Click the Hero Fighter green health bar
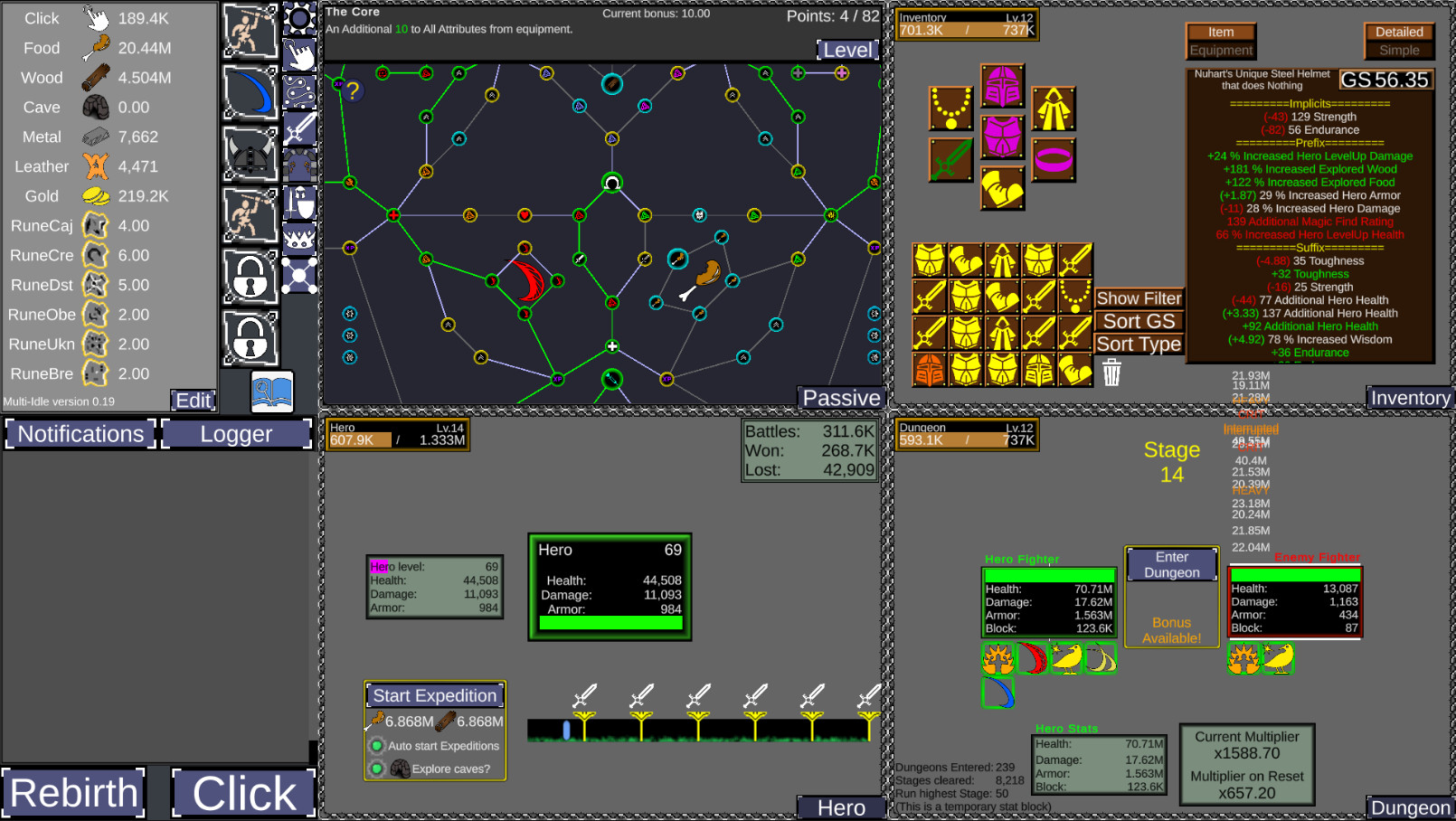The height and width of the screenshot is (821, 1456). pyautogui.click(x=1049, y=573)
